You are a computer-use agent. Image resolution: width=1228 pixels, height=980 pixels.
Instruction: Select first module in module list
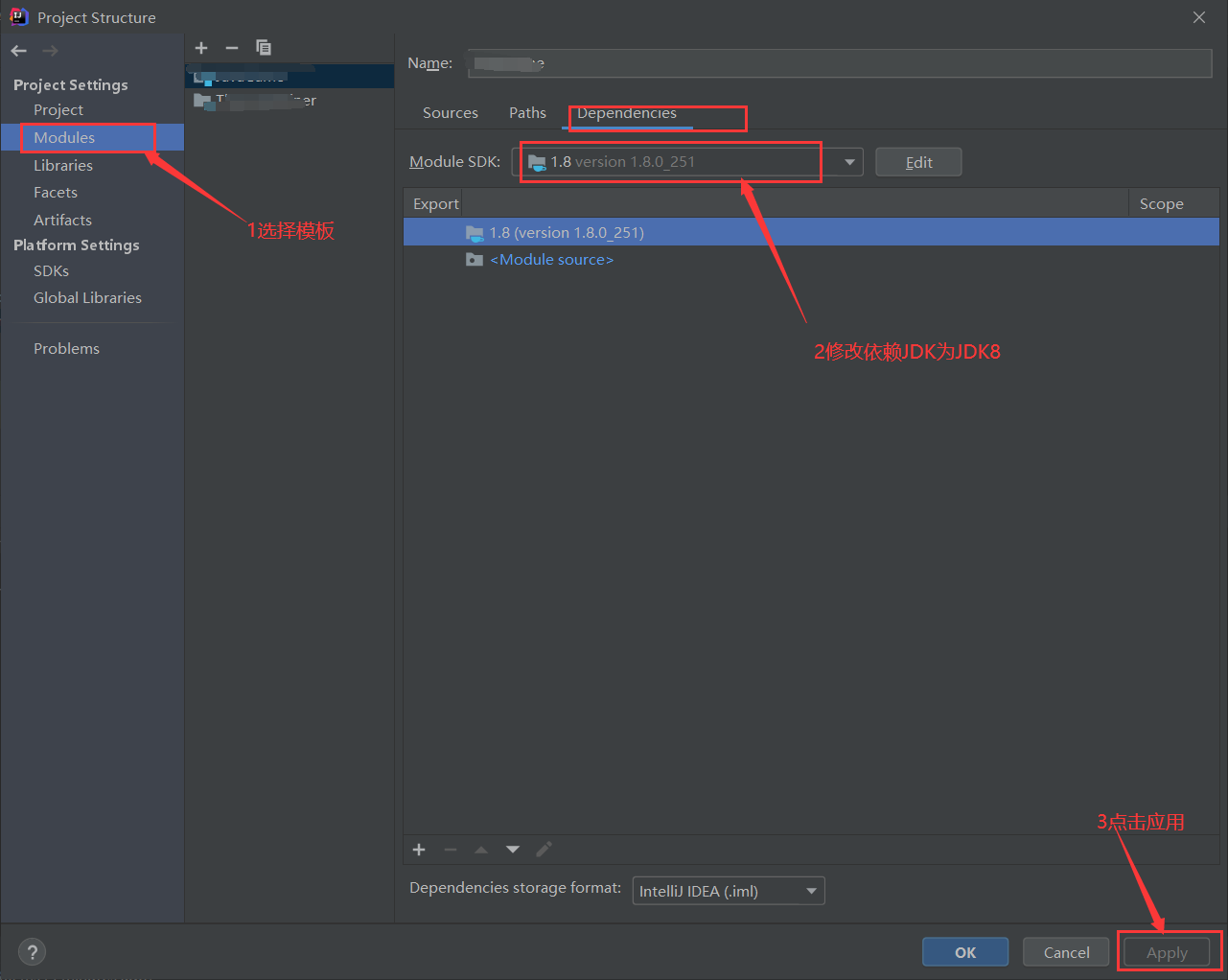[x=290, y=75]
